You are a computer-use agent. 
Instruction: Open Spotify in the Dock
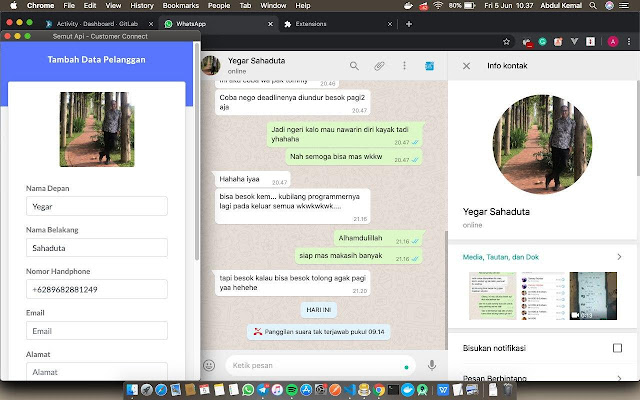291,390
